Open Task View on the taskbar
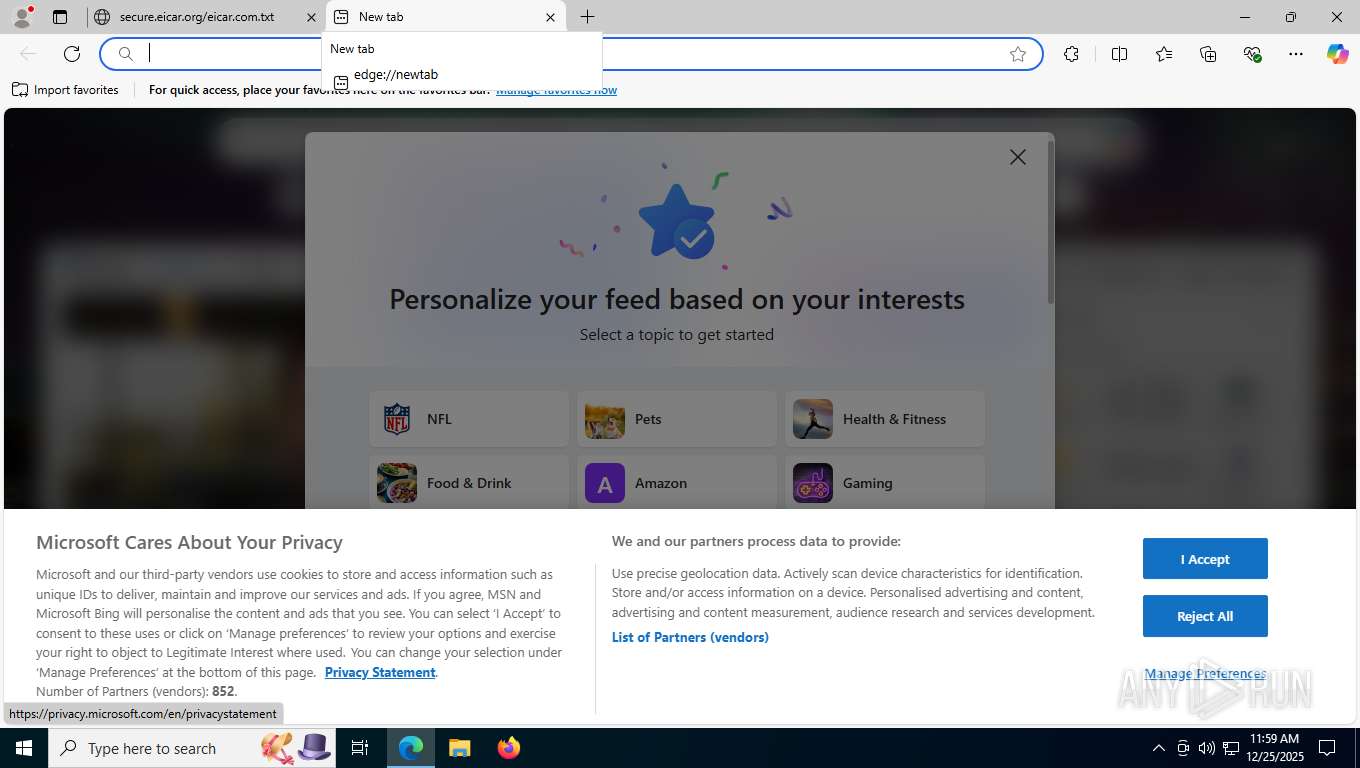 [x=360, y=748]
